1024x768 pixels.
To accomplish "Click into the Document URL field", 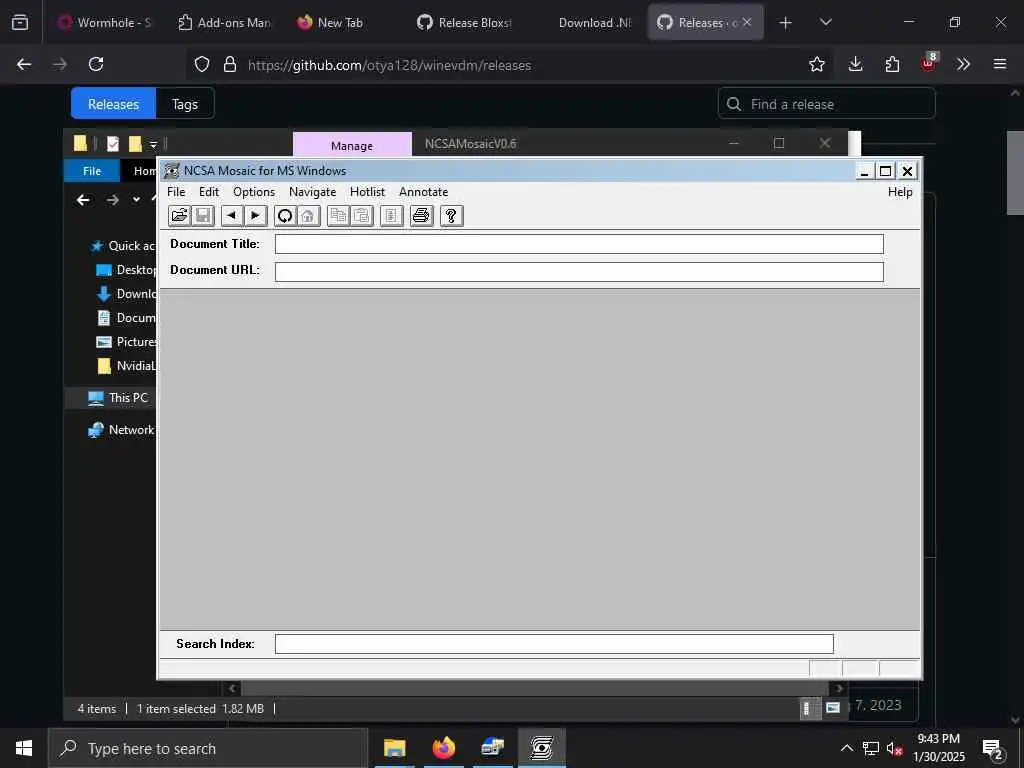I will [579, 272].
